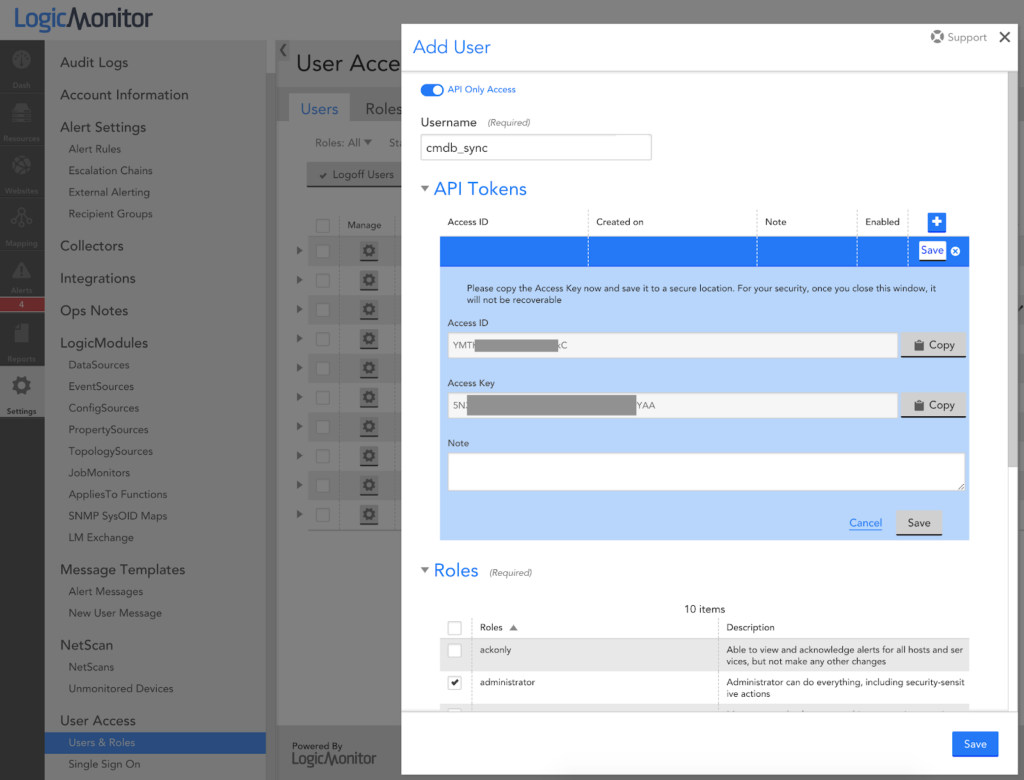Uncheck the administrator role checkbox
Image resolution: width=1024 pixels, height=780 pixels.
(455, 682)
